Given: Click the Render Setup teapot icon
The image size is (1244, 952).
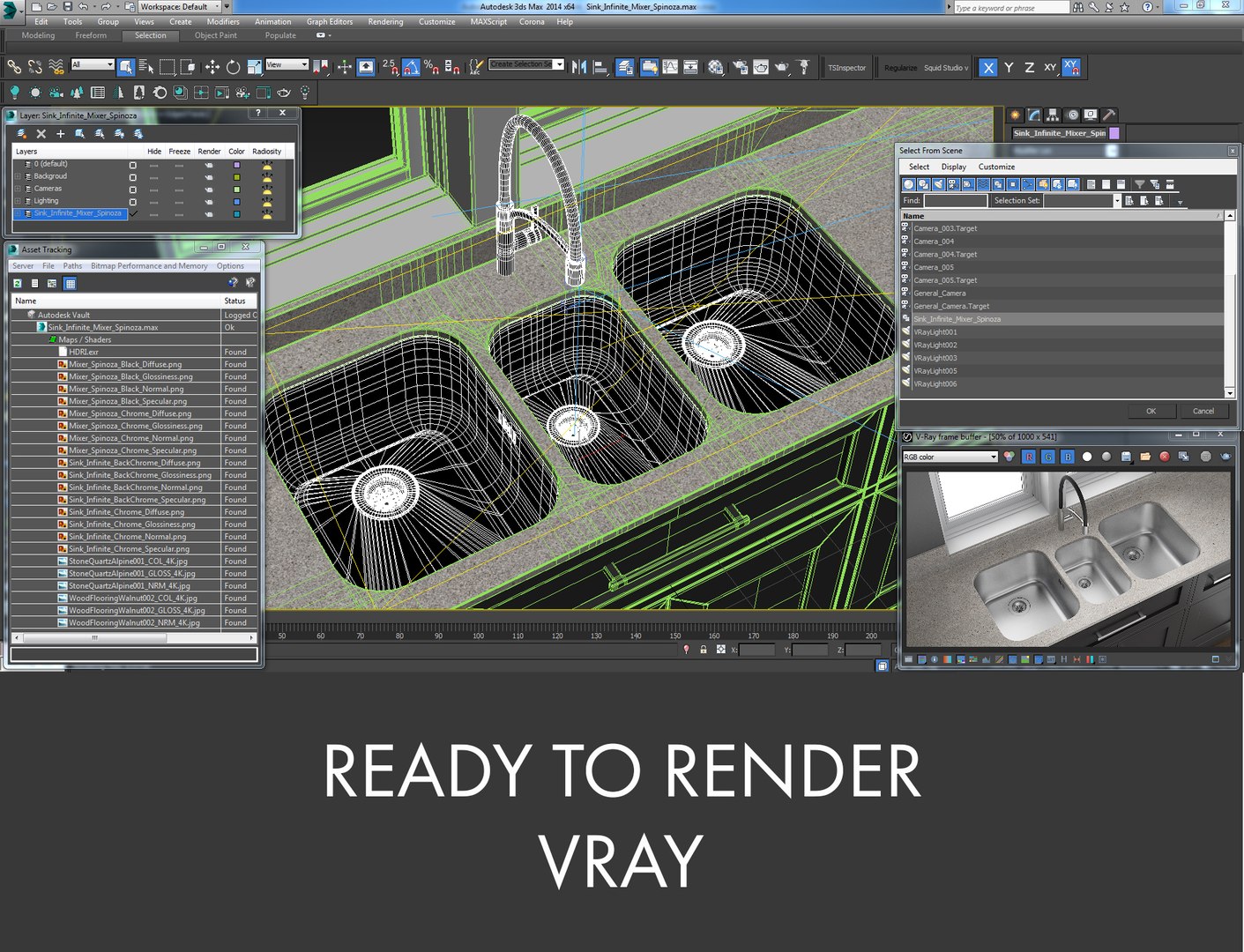Looking at the screenshot, I should click(x=740, y=67).
